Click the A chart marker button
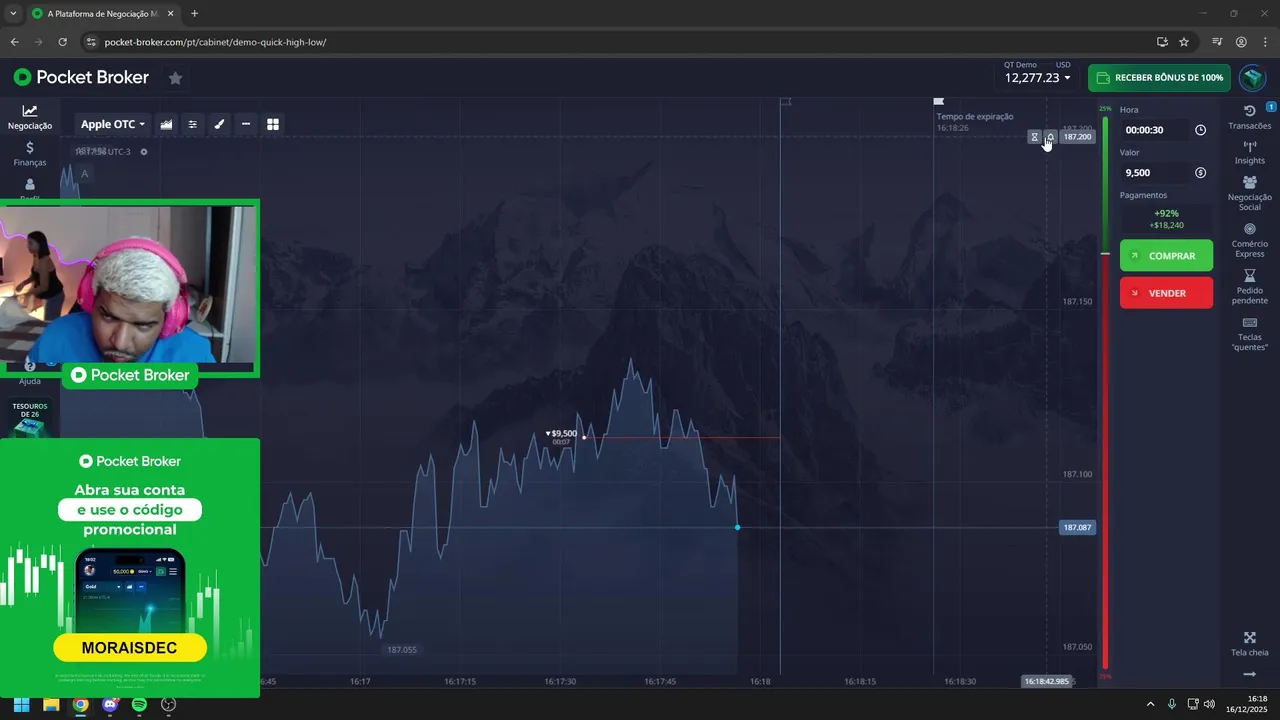The image size is (1280, 720). tap(84, 174)
